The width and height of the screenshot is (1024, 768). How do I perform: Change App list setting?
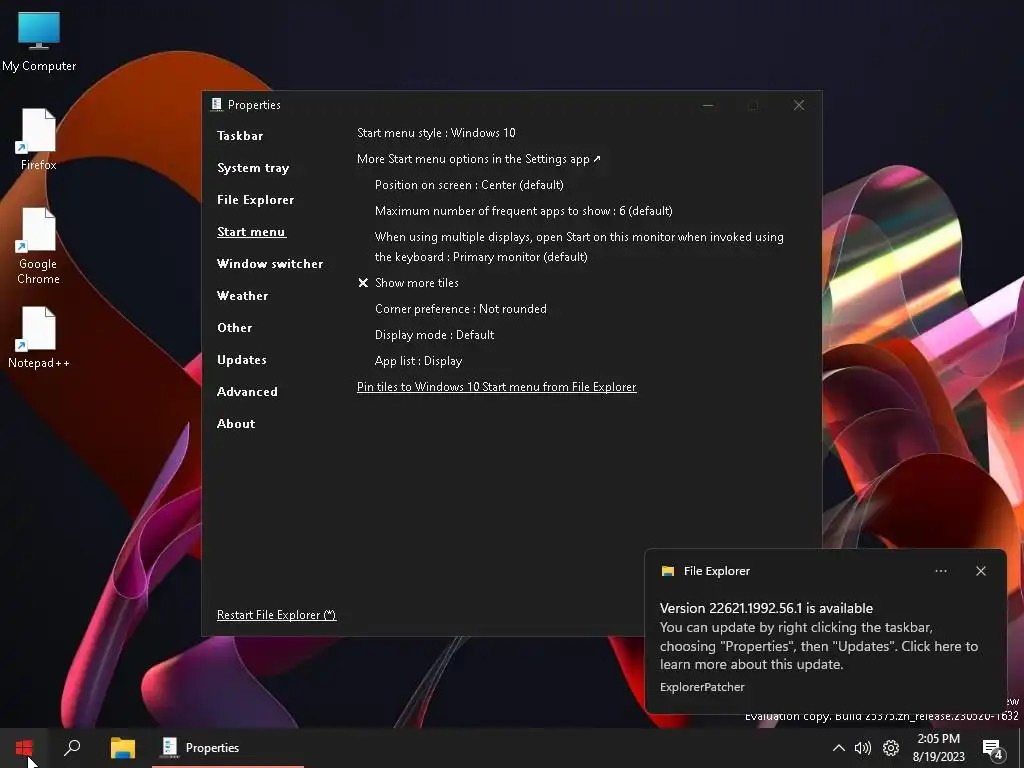(418, 361)
